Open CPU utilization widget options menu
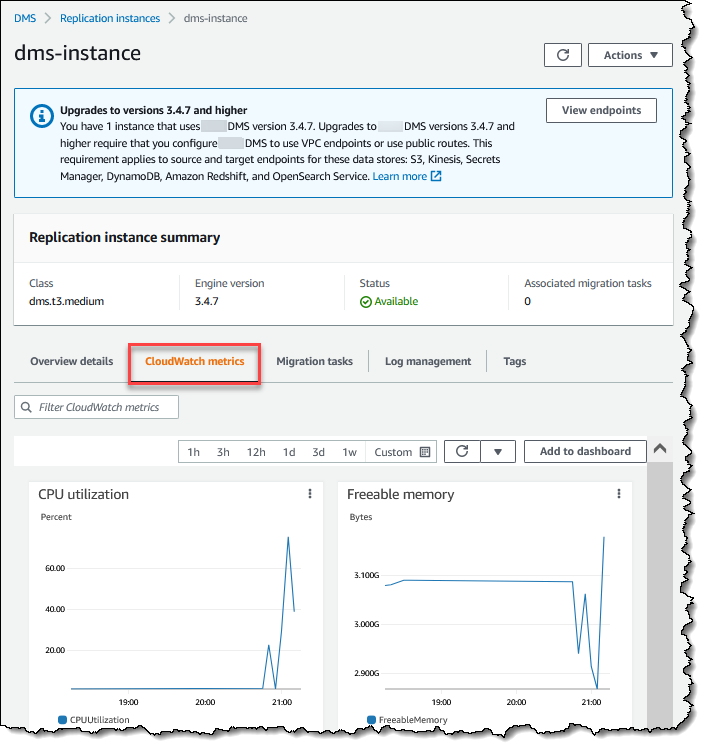Viewport: 709px width, 751px height. click(310, 494)
